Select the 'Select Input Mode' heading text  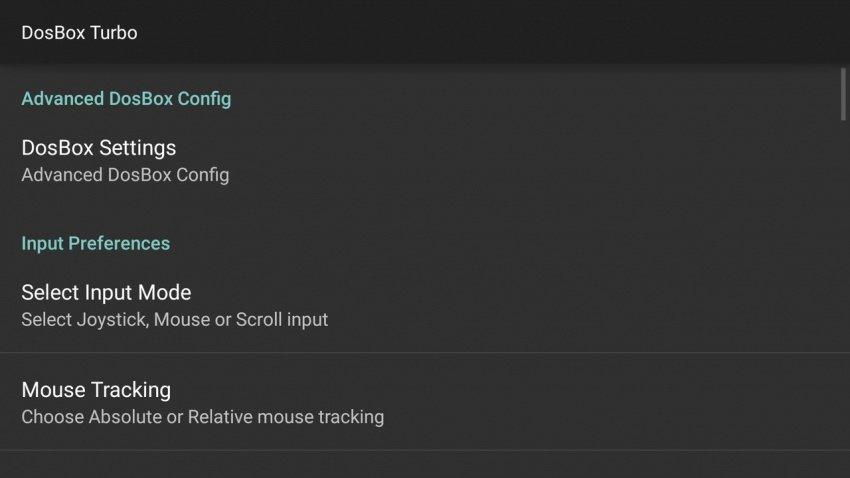106,293
